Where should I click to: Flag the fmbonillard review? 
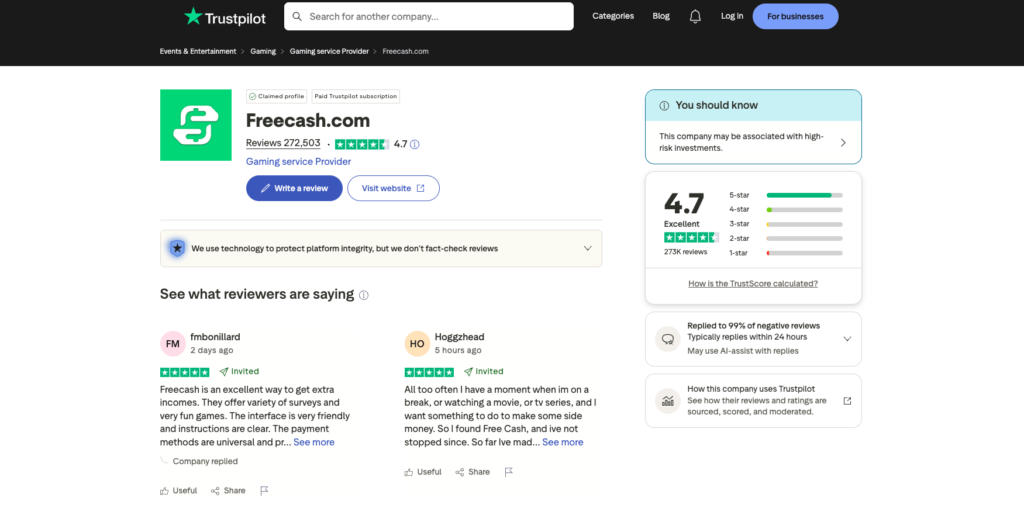264,490
